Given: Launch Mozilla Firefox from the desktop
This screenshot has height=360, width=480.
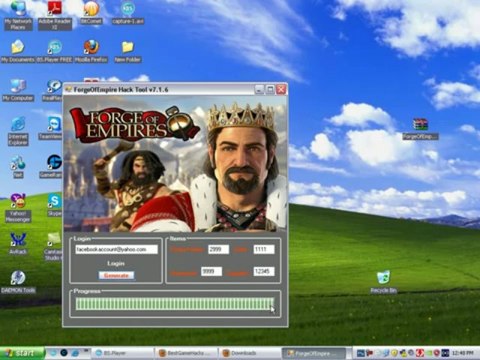Looking at the screenshot, I should pos(91,52).
